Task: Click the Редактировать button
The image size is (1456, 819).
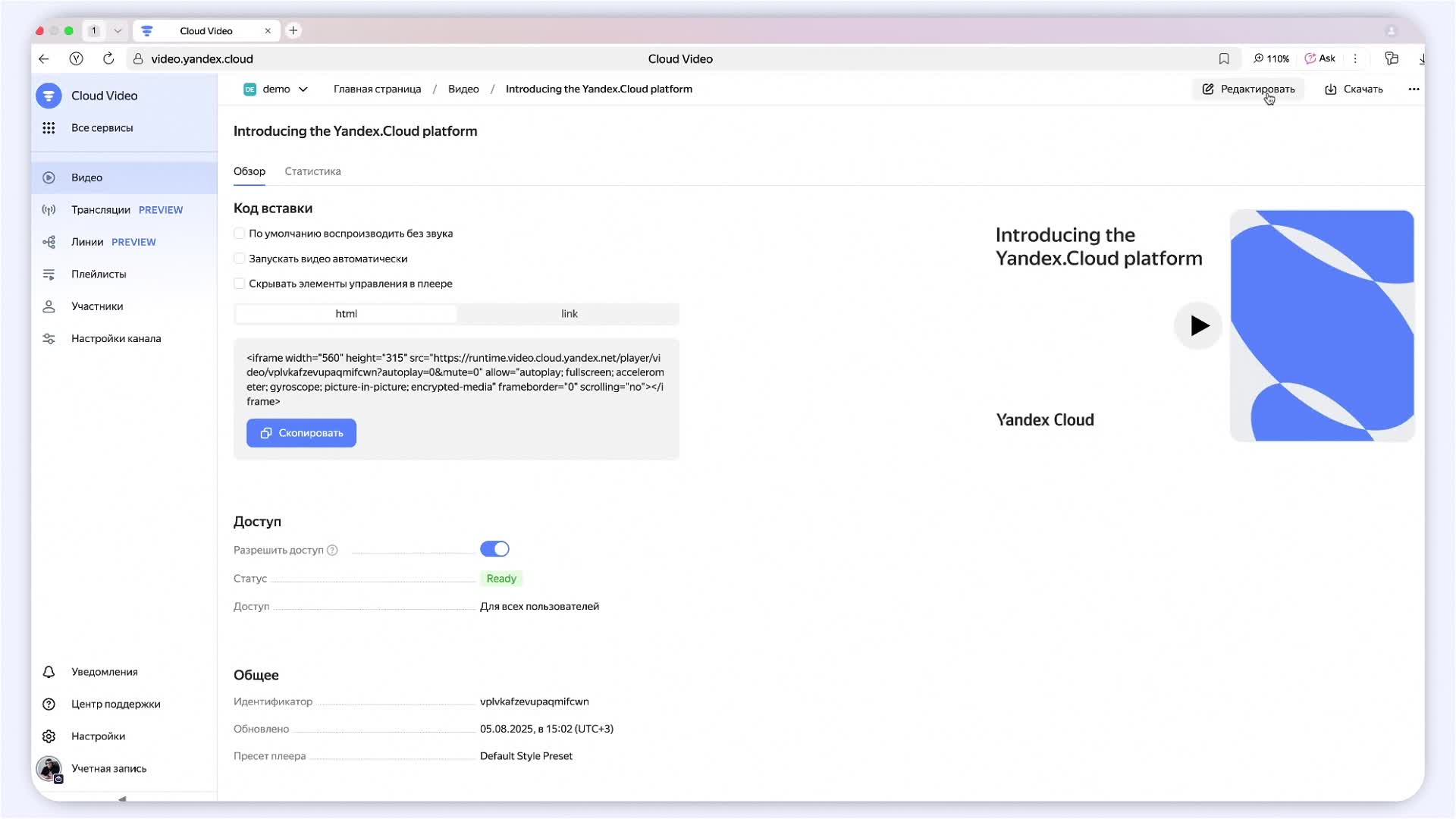Action: pyautogui.click(x=1248, y=89)
